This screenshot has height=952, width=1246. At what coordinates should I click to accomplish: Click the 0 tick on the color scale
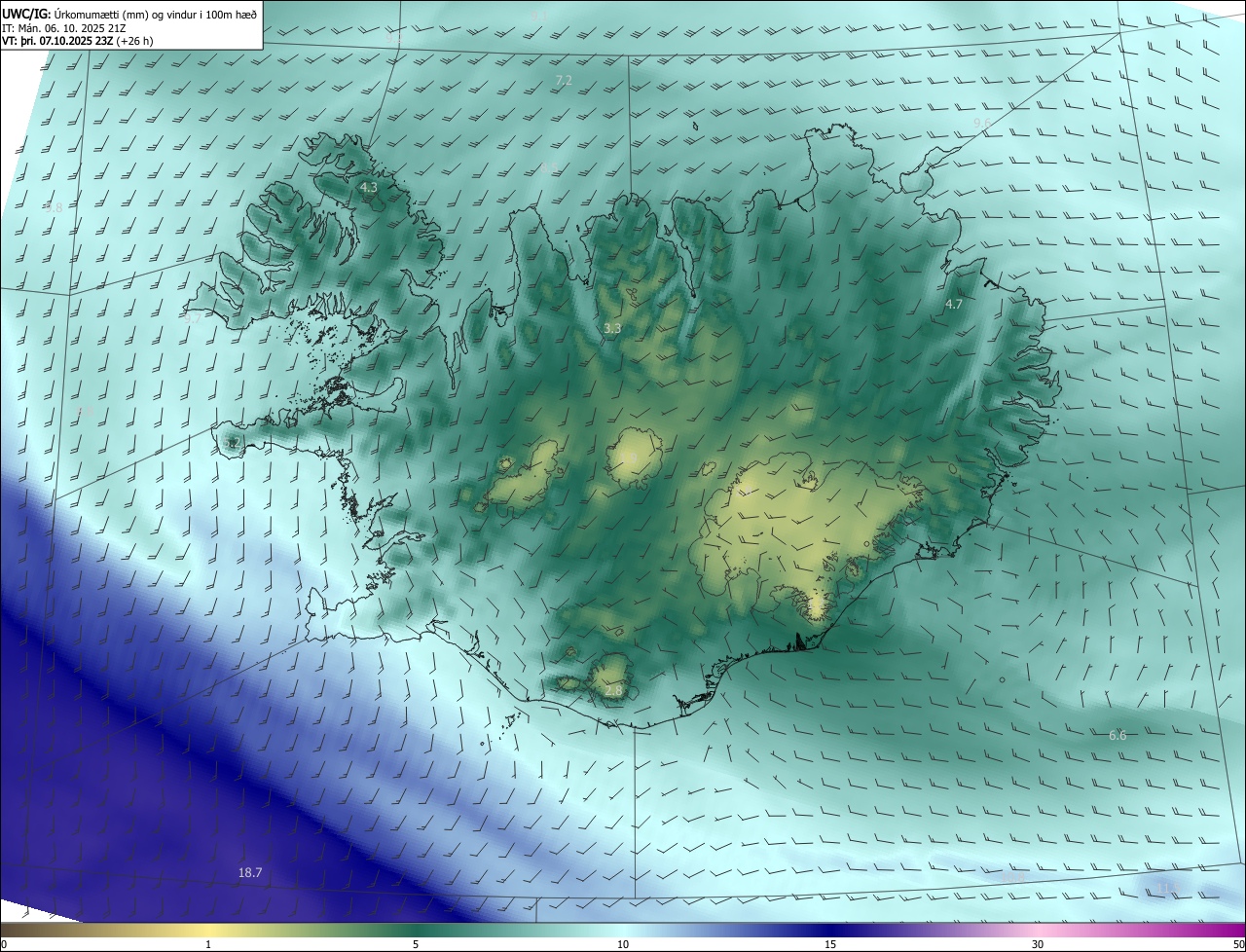[x=4, y=944]
